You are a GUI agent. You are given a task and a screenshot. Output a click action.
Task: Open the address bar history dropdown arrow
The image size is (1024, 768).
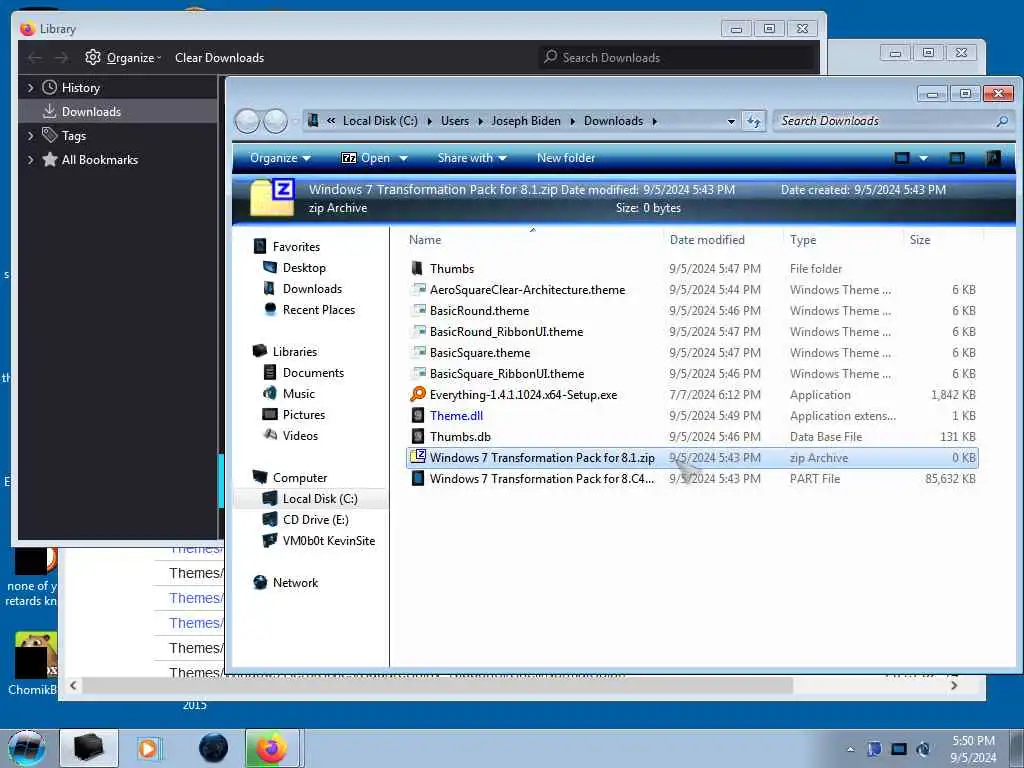731,121
